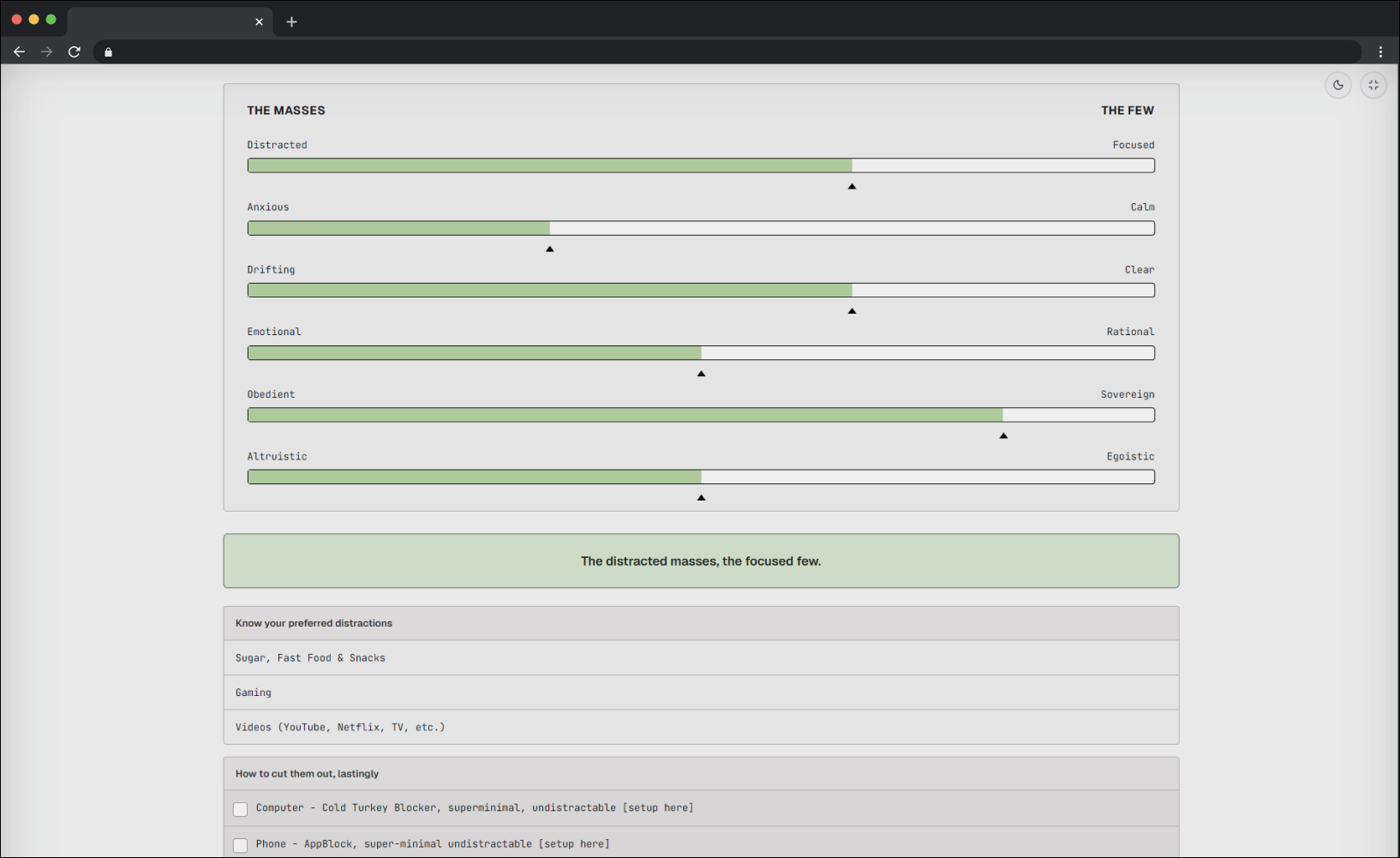Click the 'Sovereign' label

(x=1128, y=394)
